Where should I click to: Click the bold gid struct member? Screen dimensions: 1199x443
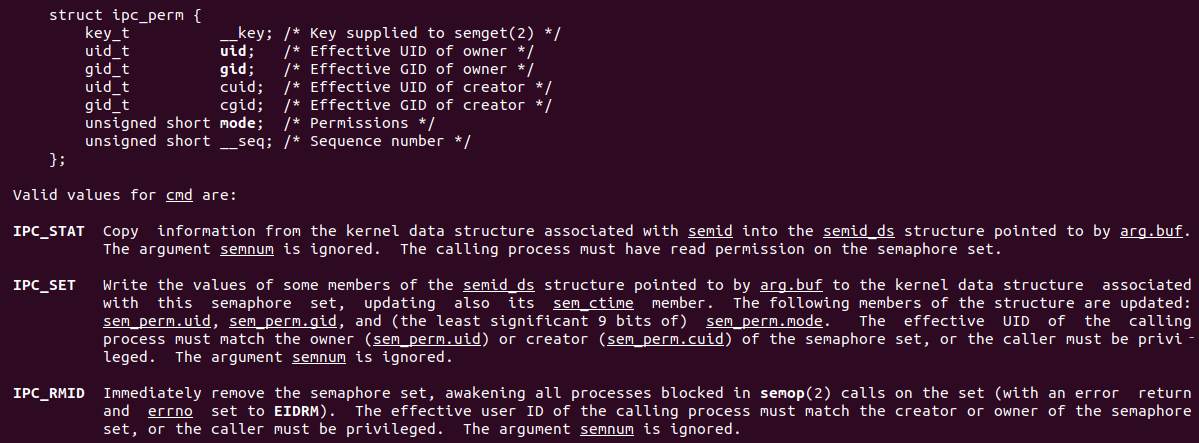(236, 69)
